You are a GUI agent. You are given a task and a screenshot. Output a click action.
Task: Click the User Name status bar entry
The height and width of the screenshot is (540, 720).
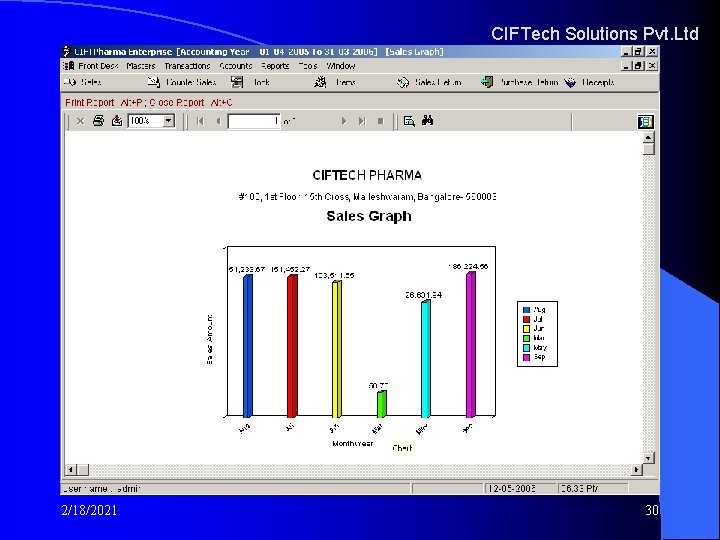click(101, 489)
